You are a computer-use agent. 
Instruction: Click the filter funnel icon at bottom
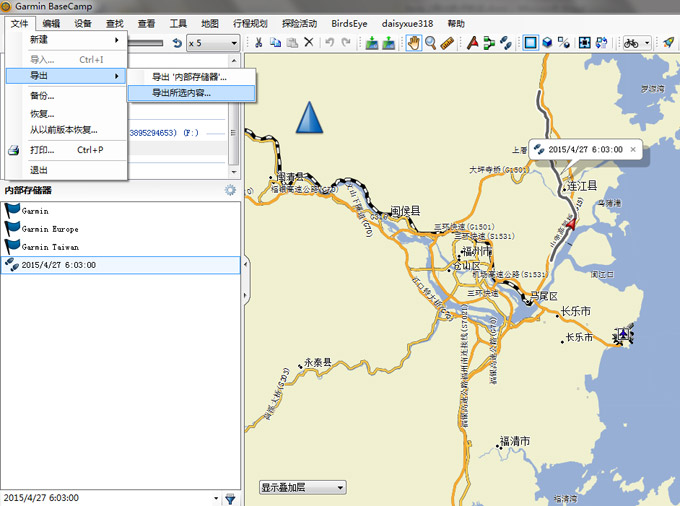coord(230,499)
